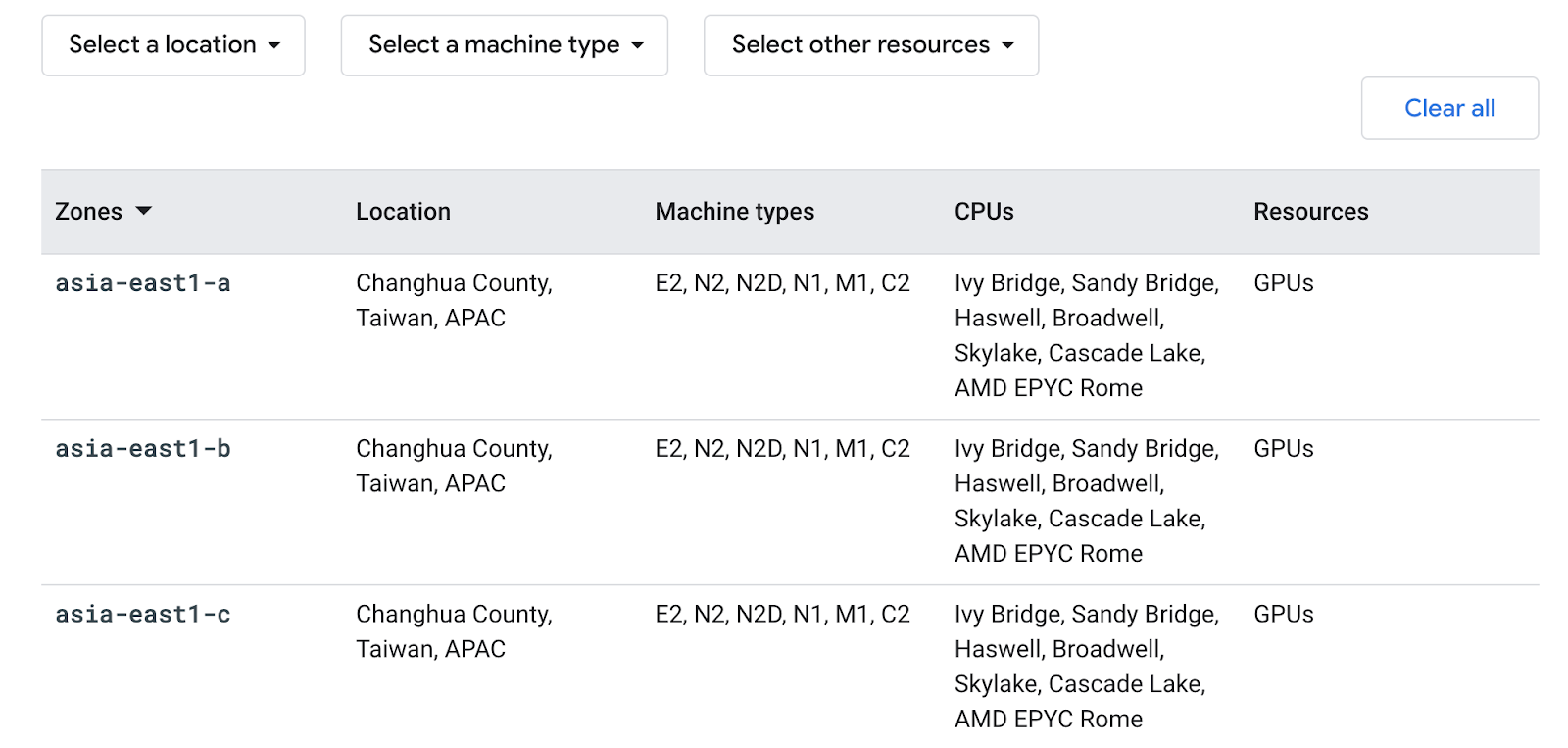
Task: Click the Zones column sort arrow
Action: pos(144,211)
